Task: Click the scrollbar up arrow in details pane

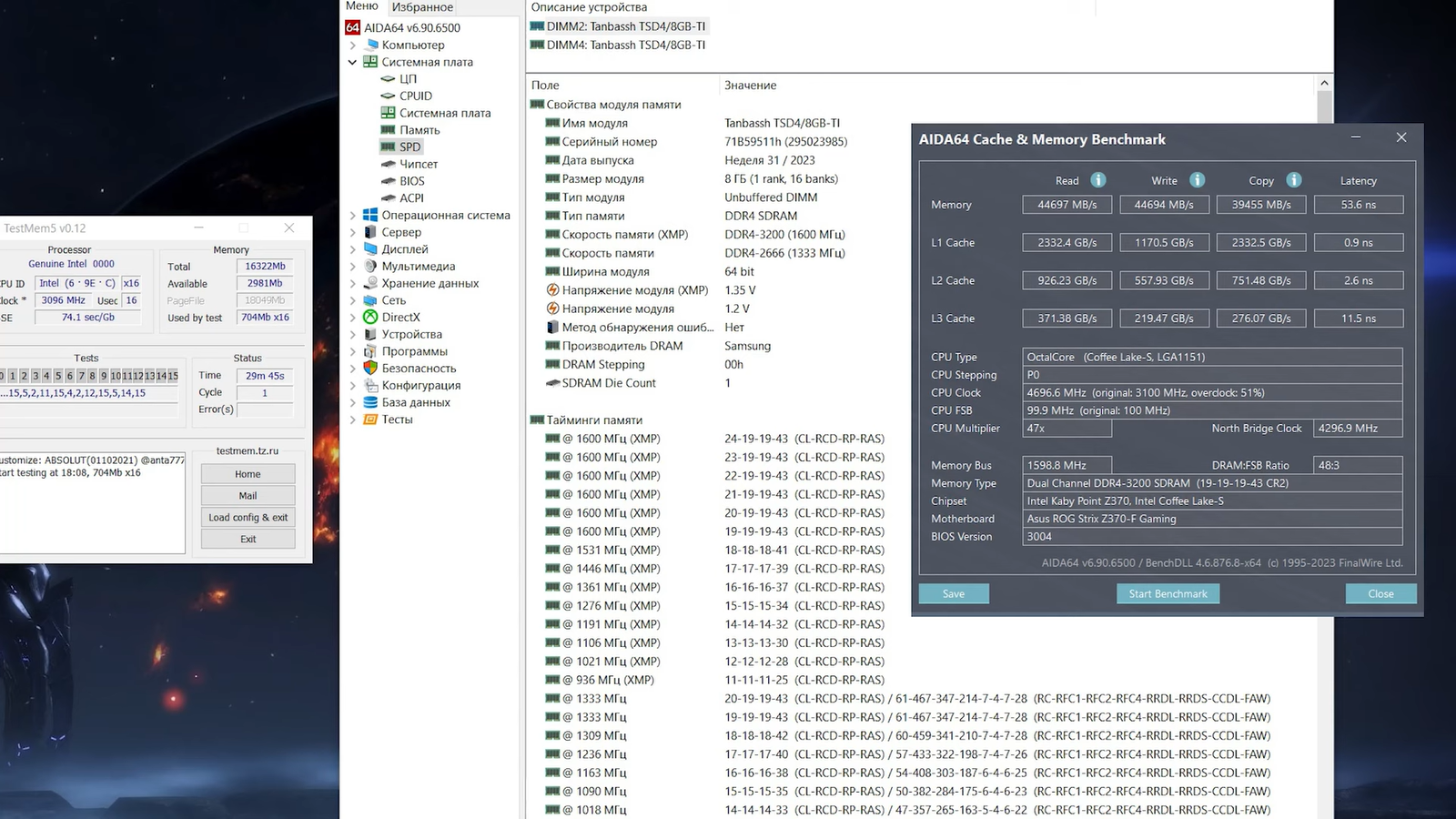Action: coord(1324,83)
